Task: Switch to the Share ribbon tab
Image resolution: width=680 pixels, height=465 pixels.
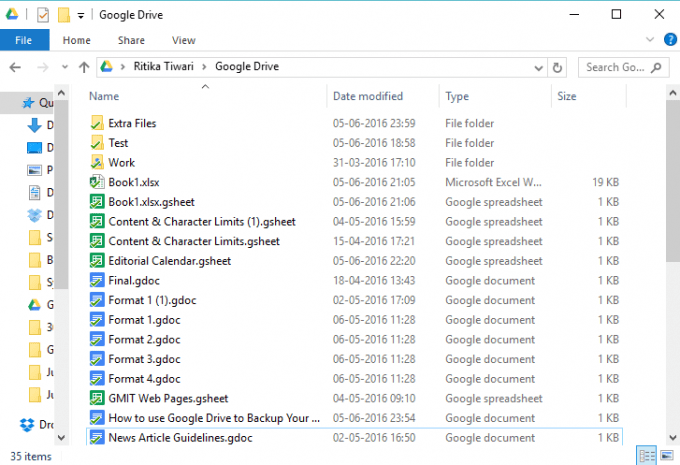Action: point(131,40)
